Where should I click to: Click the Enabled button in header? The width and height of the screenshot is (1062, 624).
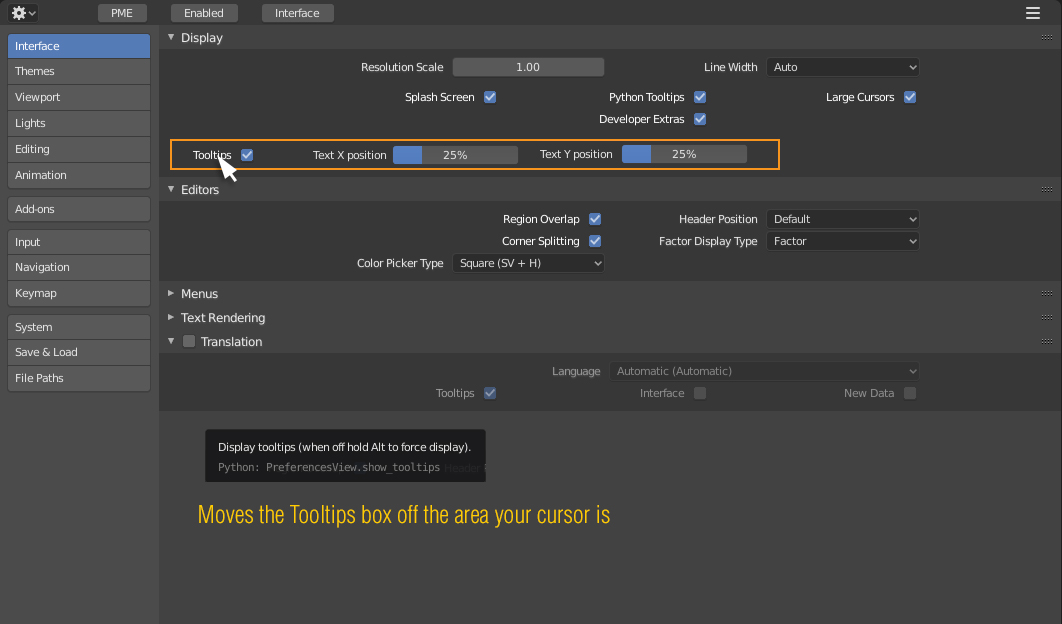pos(204,13)
